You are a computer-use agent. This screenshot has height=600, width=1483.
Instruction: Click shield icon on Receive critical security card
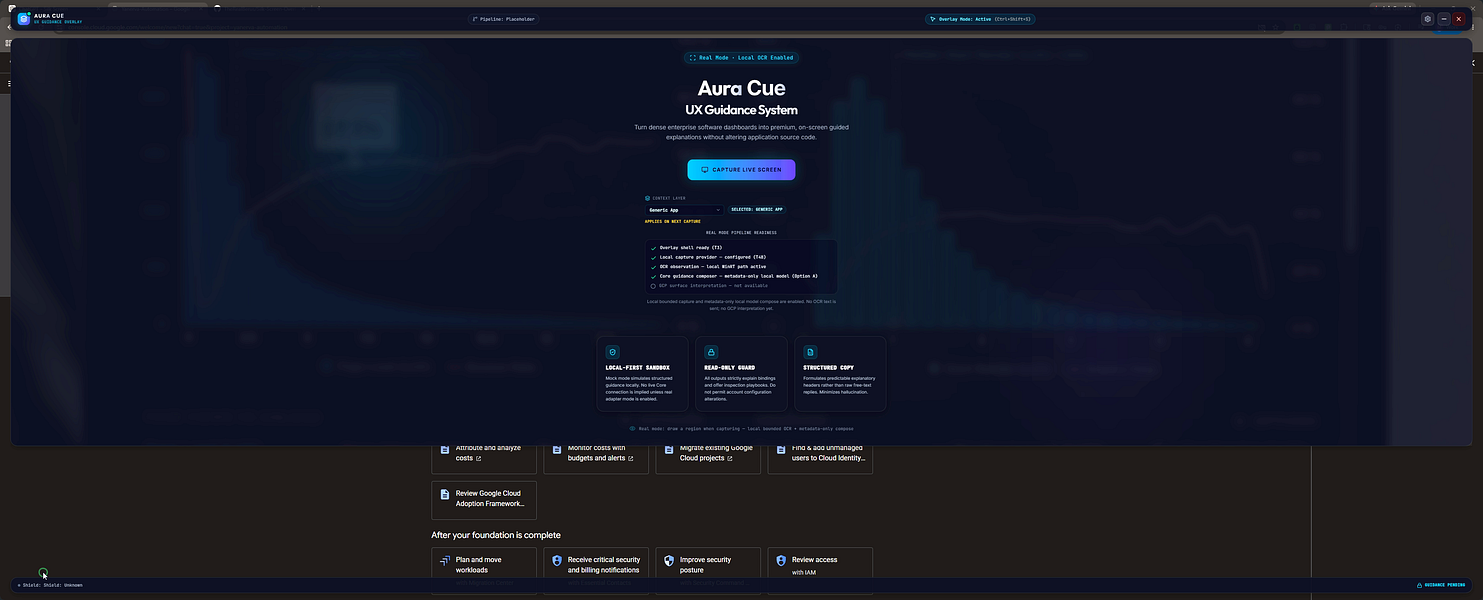pyautogui.click(x=557, y=562)
